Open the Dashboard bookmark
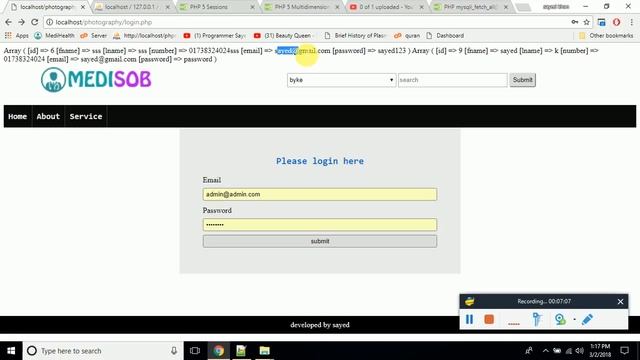The width and height of the screenshot is (640, 360). click(x=445, y=36)
